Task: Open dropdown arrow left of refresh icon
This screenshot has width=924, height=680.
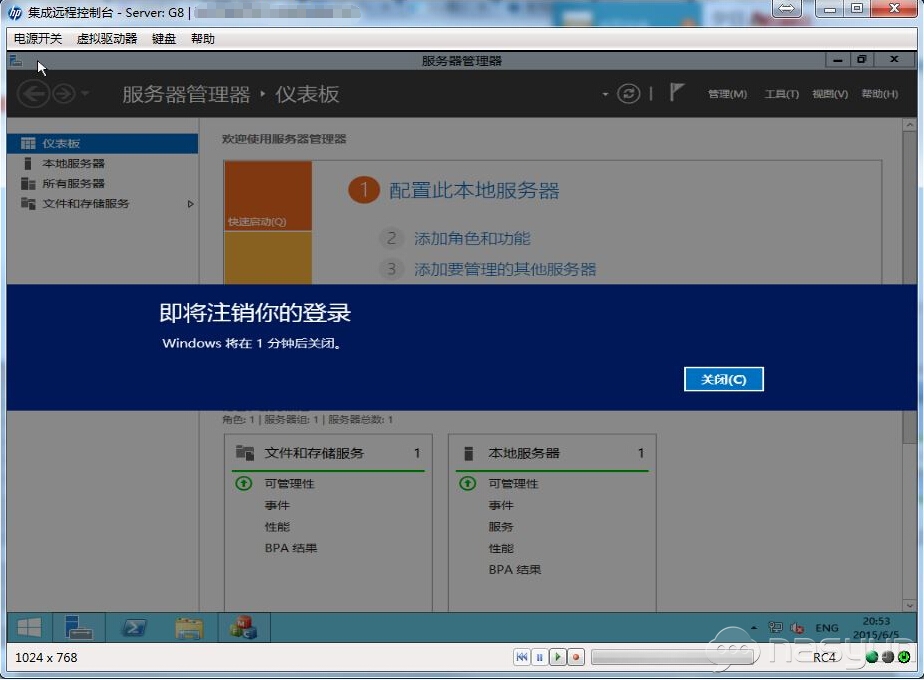Action: 605,94
